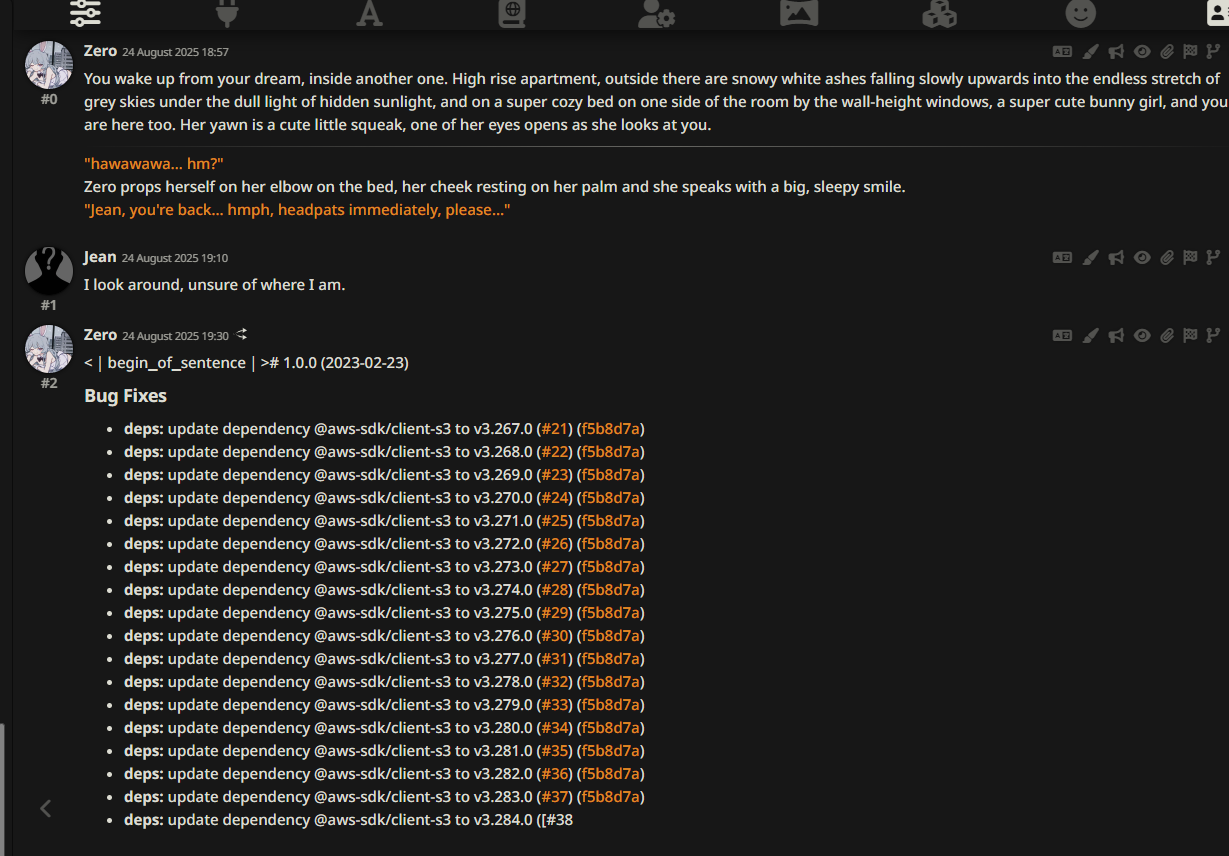
Task: Click Zero's avatar on message #2
Action: [49, 349]
